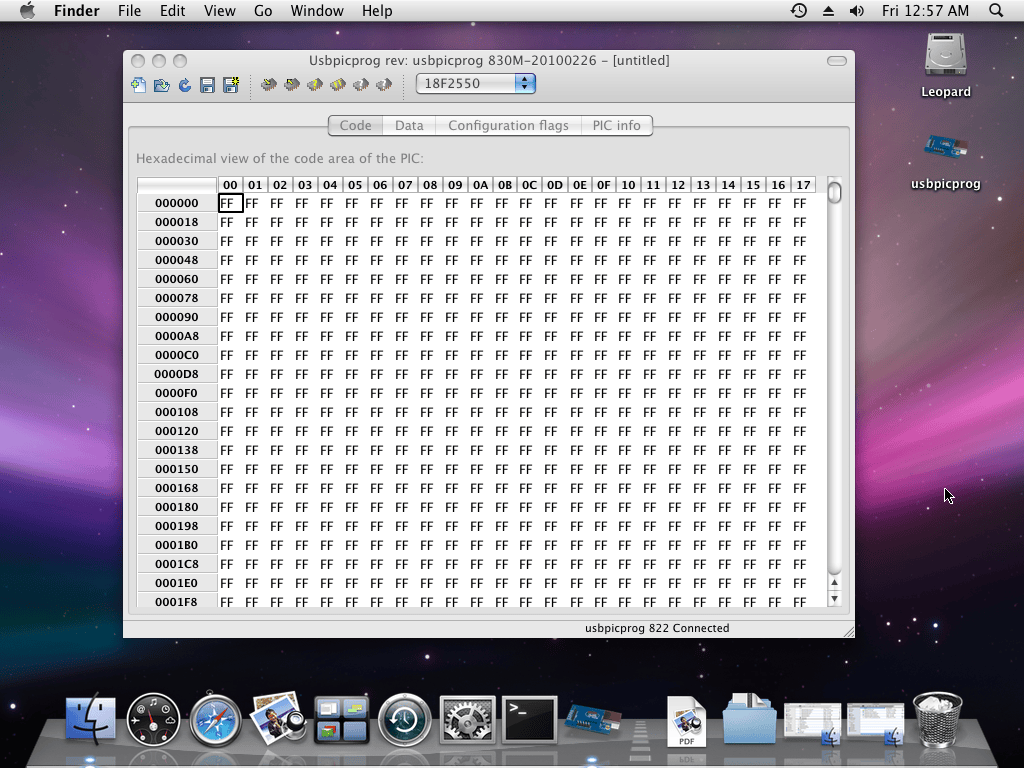Open the Go menu

tap(263, 11)
